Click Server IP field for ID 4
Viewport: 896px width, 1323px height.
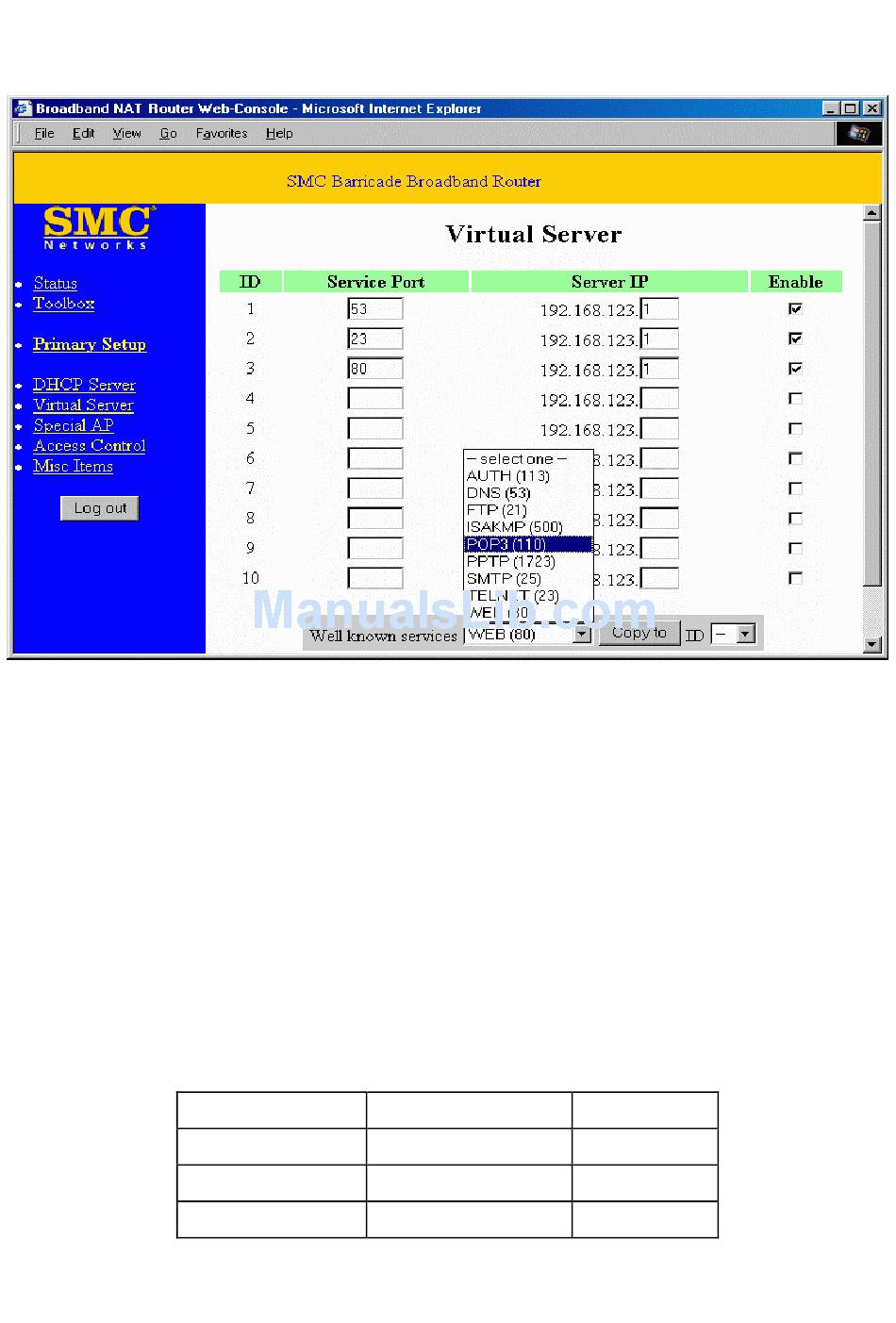pos(659,399)
